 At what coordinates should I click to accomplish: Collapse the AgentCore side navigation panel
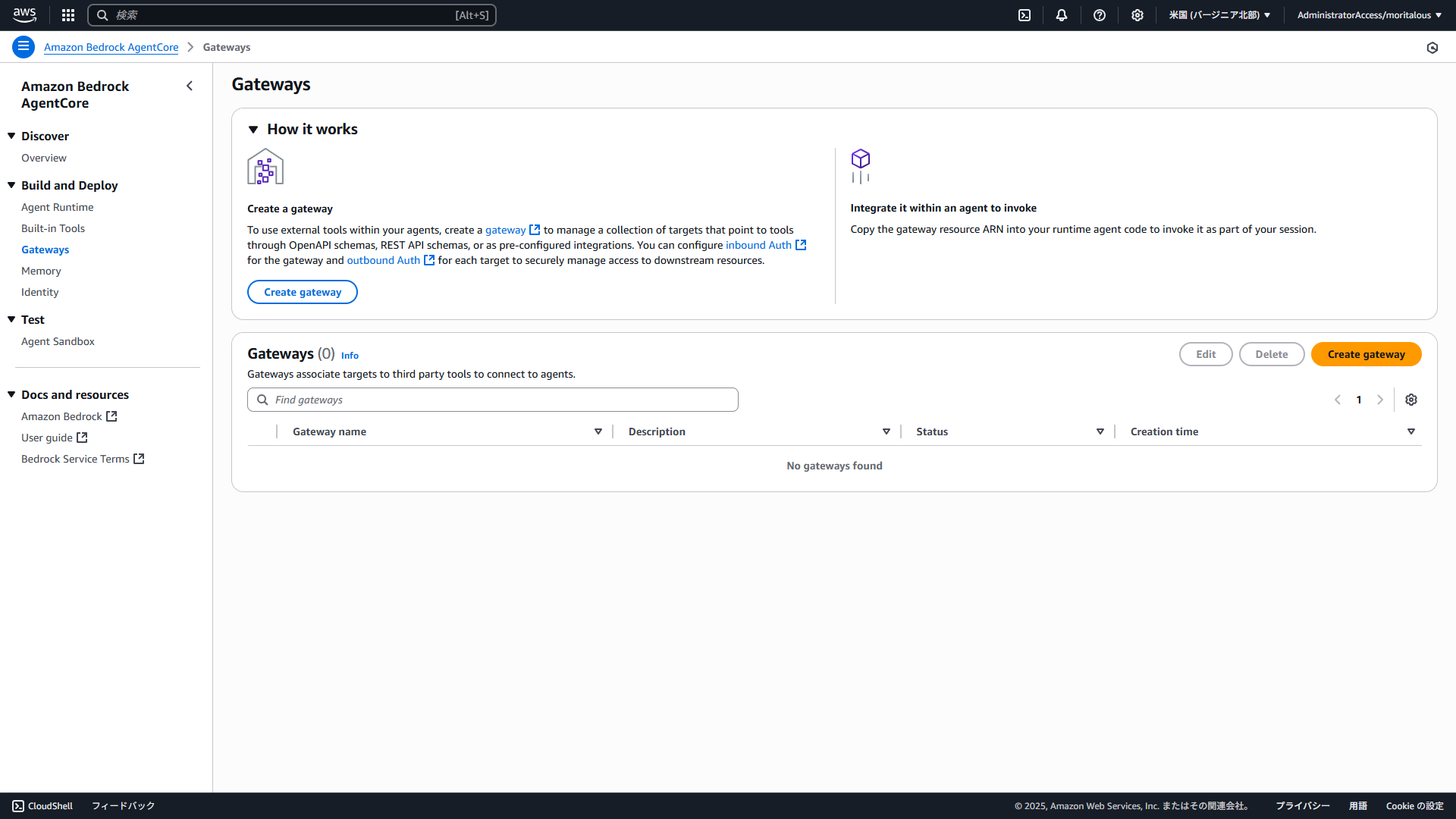pyautogui.click(x=190, y=86)
